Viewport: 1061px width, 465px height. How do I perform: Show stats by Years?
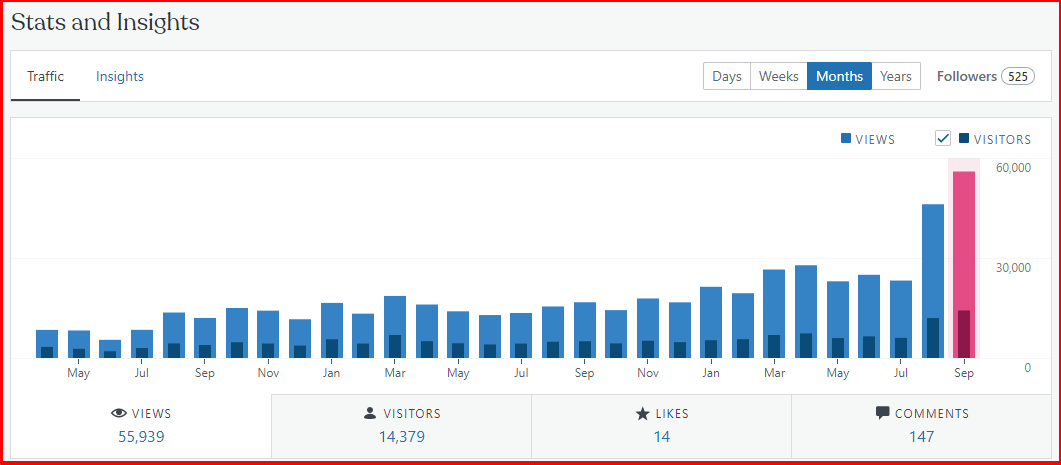pyautogui.click(x=895, y=77)
